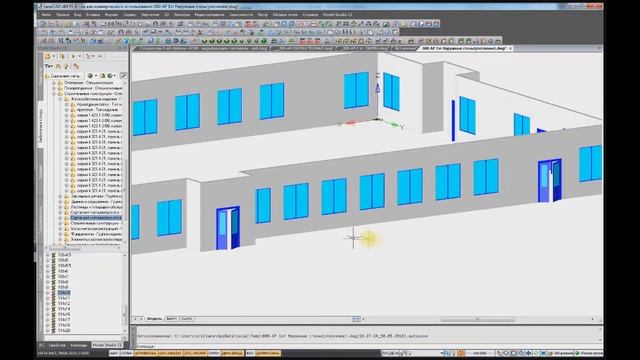The image size is (640, 360).
Task: Expand the Фундаменты tree node
Action: coord(60,234)
